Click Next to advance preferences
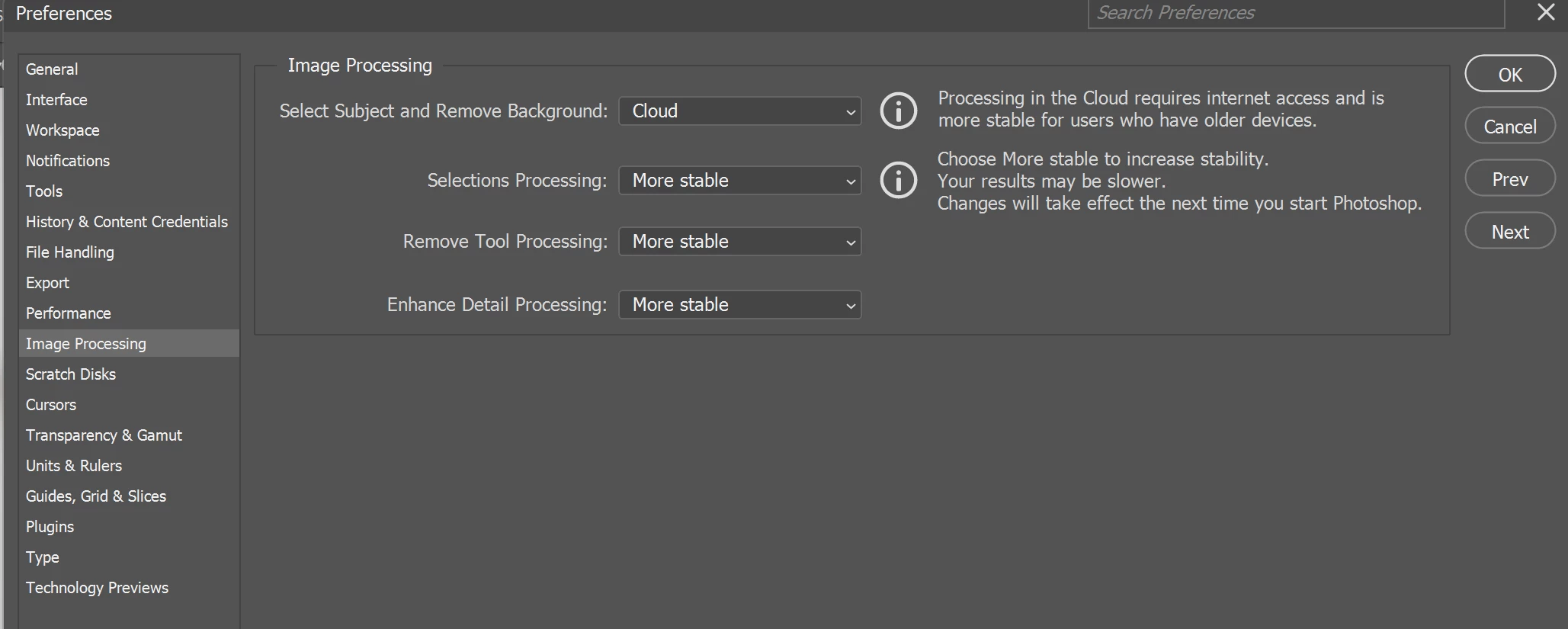Viewport: 1568px width, 629px height. click(1509, 232)
